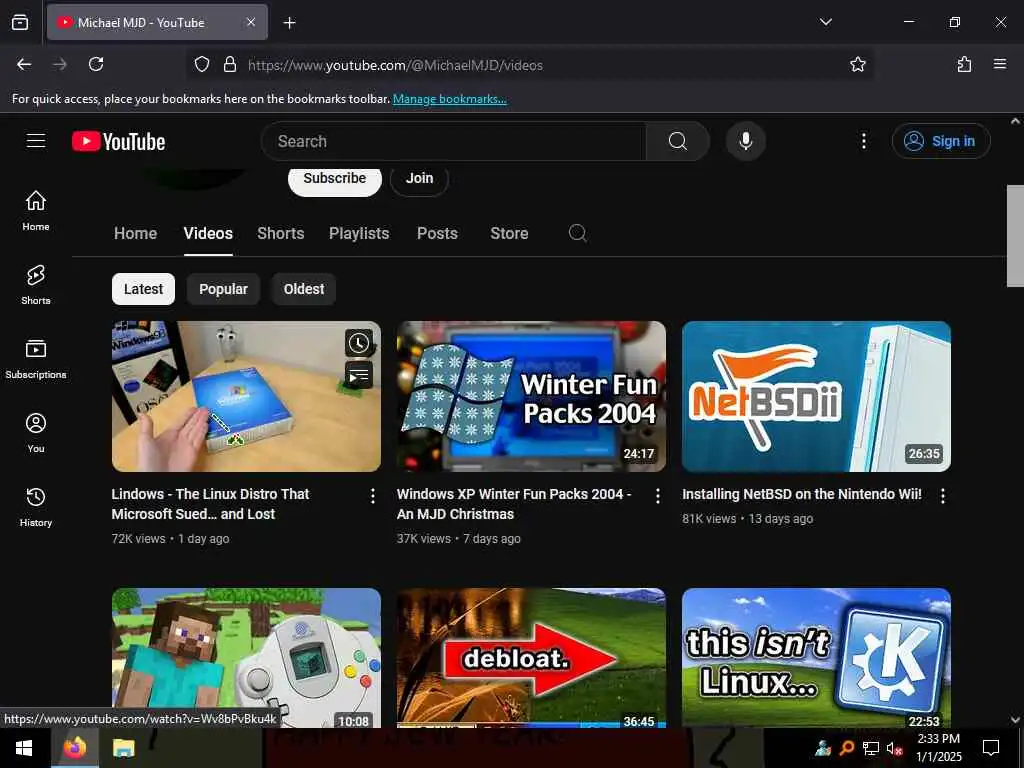Close the Michael MJD YouTube tab
The image size is (1024, 768).
click(250, 22)
